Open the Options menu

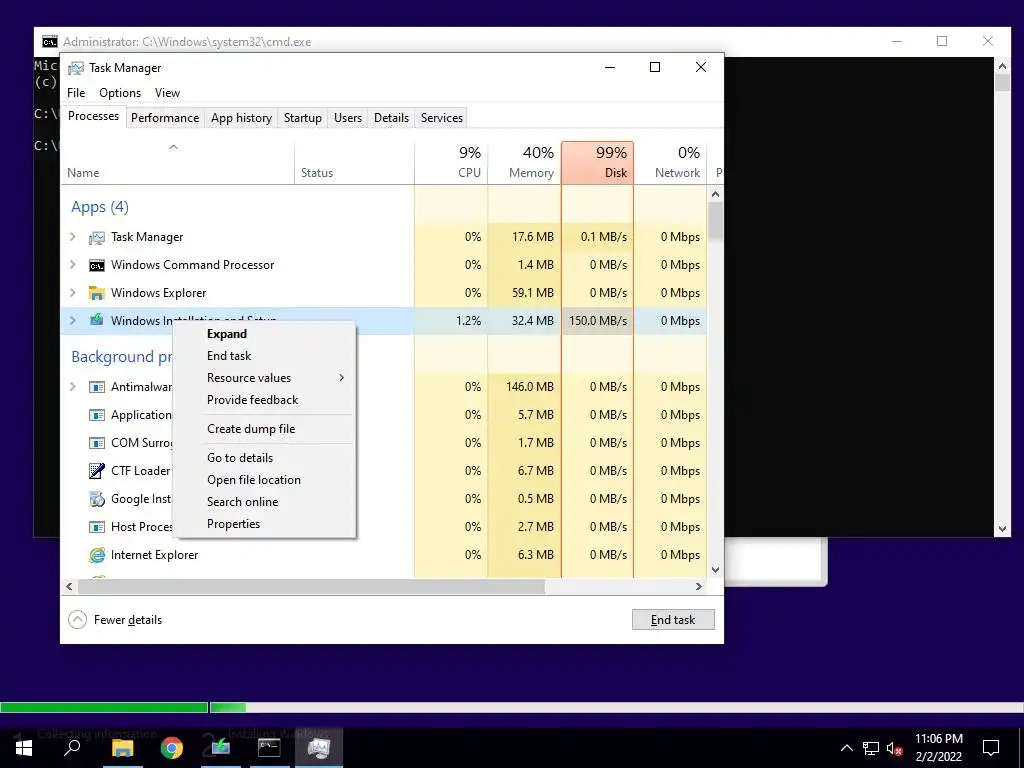pos(120,93)
